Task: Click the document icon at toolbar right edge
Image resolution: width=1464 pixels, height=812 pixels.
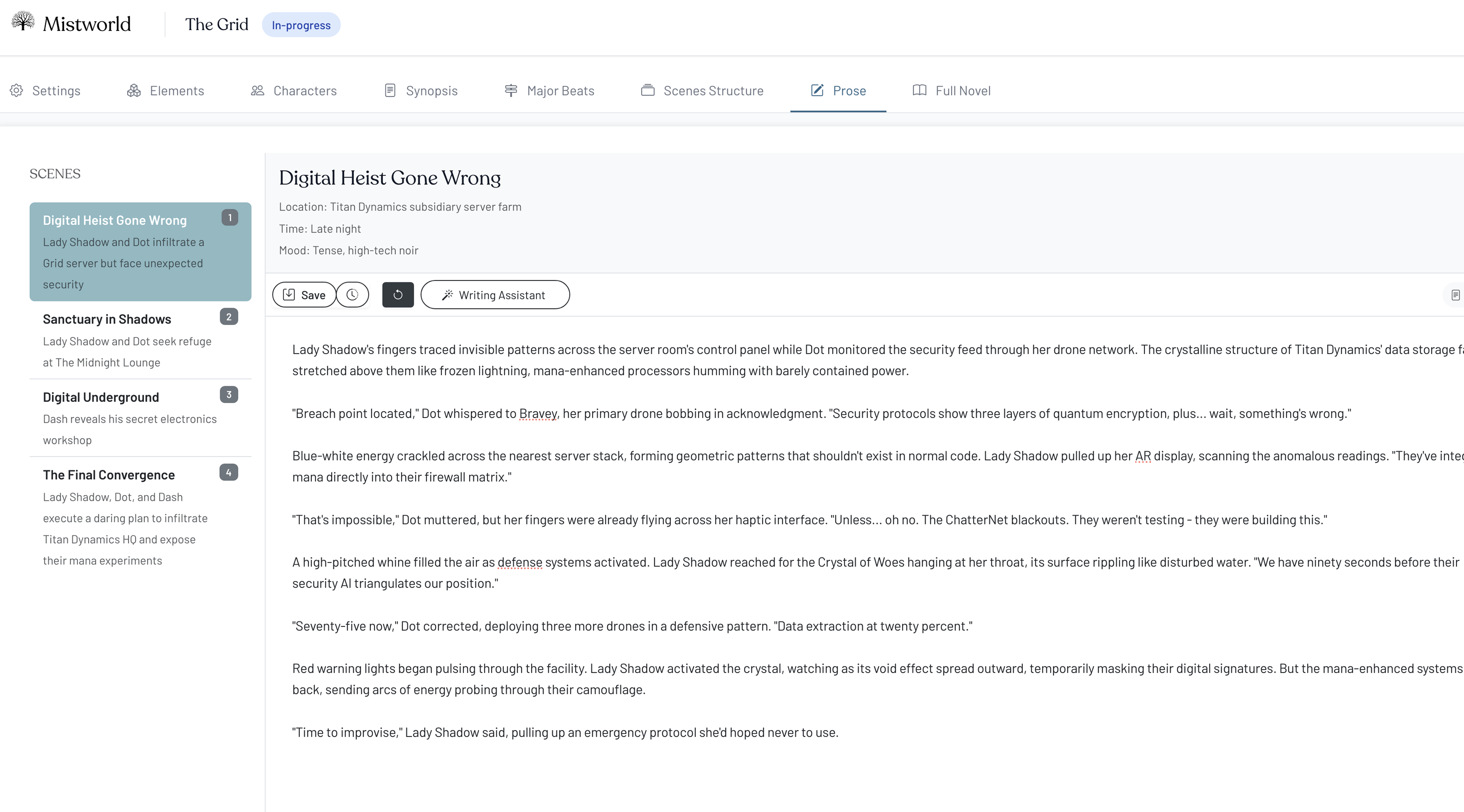Action: [1455, 295]
